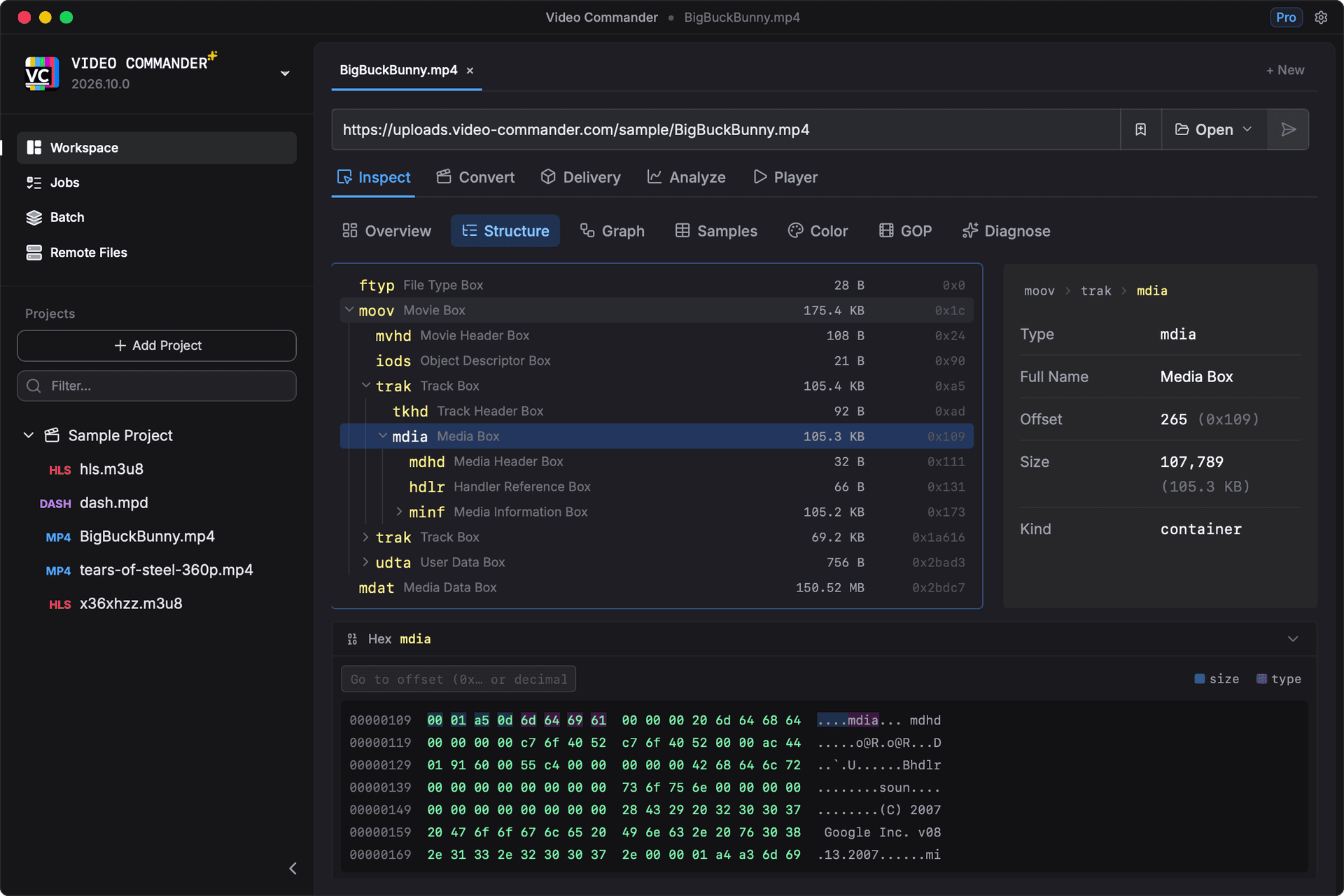The height and width of the screenshot is (896, 1344).
Task: Open the Graph subtab
Action: coord(612,231)
